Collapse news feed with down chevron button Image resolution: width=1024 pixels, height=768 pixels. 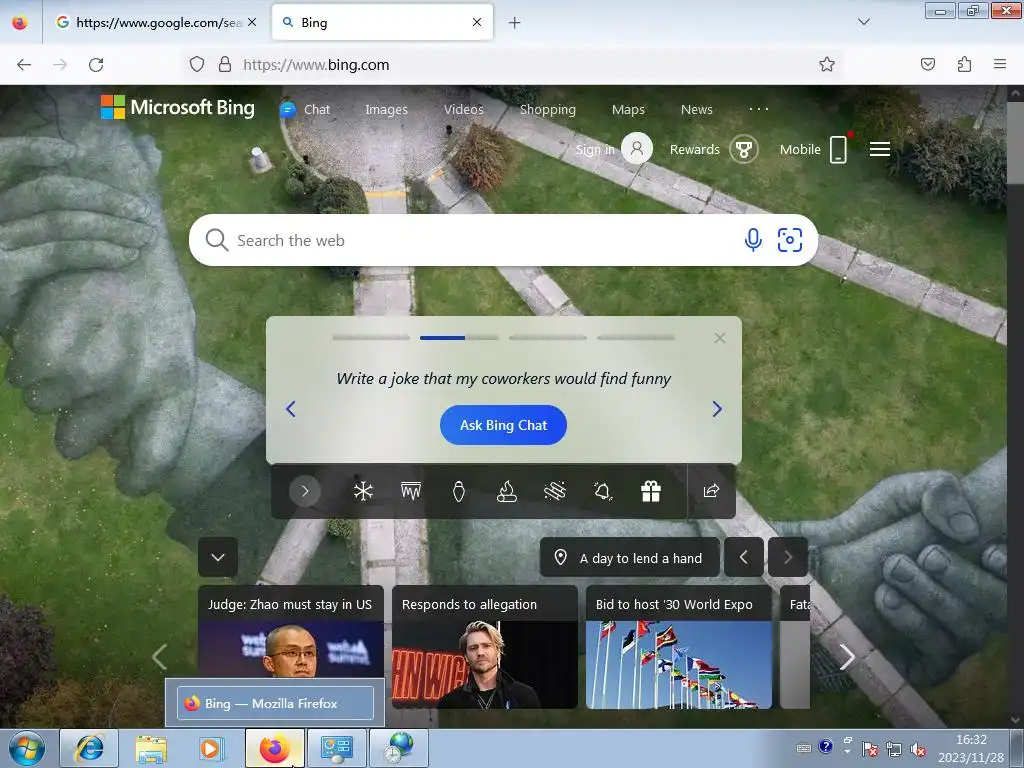click(x=218, y=557)
